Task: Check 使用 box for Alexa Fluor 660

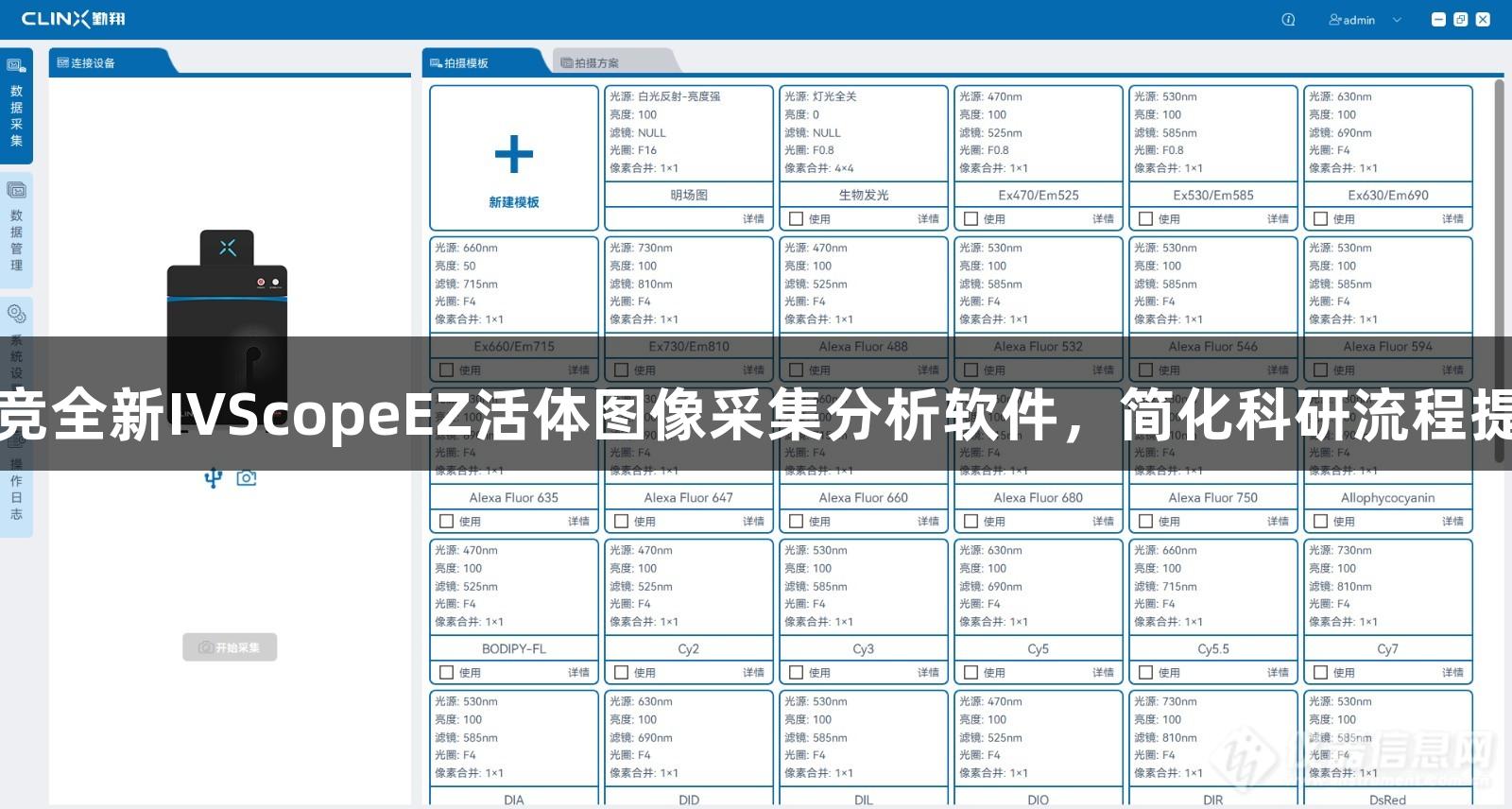Action: click(796, 522)
